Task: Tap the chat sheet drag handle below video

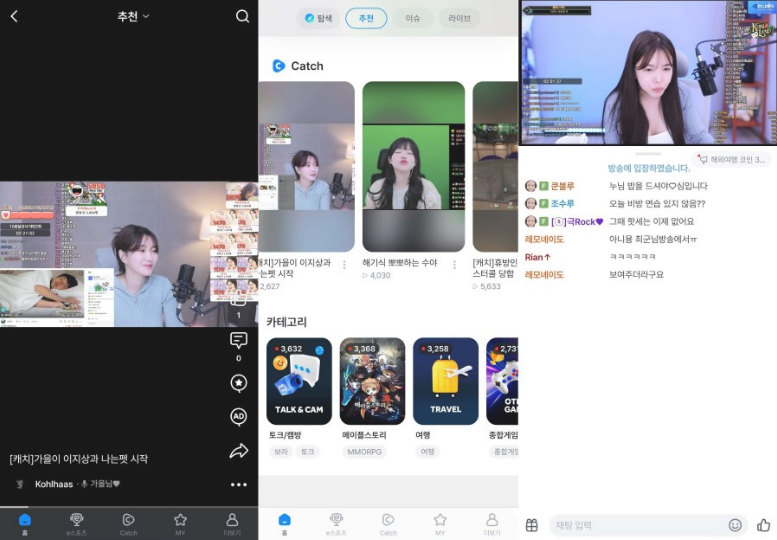Action: 648,154
